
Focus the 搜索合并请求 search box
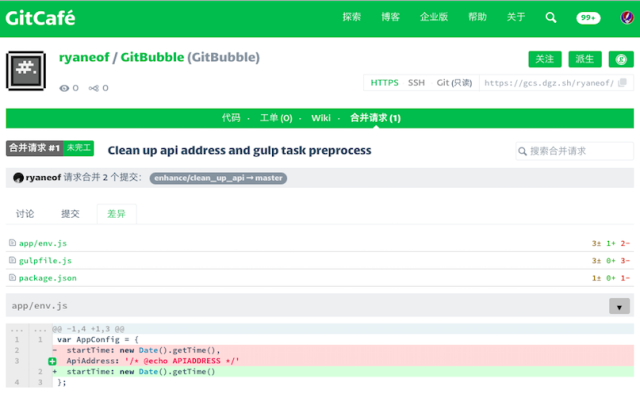(575, 151)
